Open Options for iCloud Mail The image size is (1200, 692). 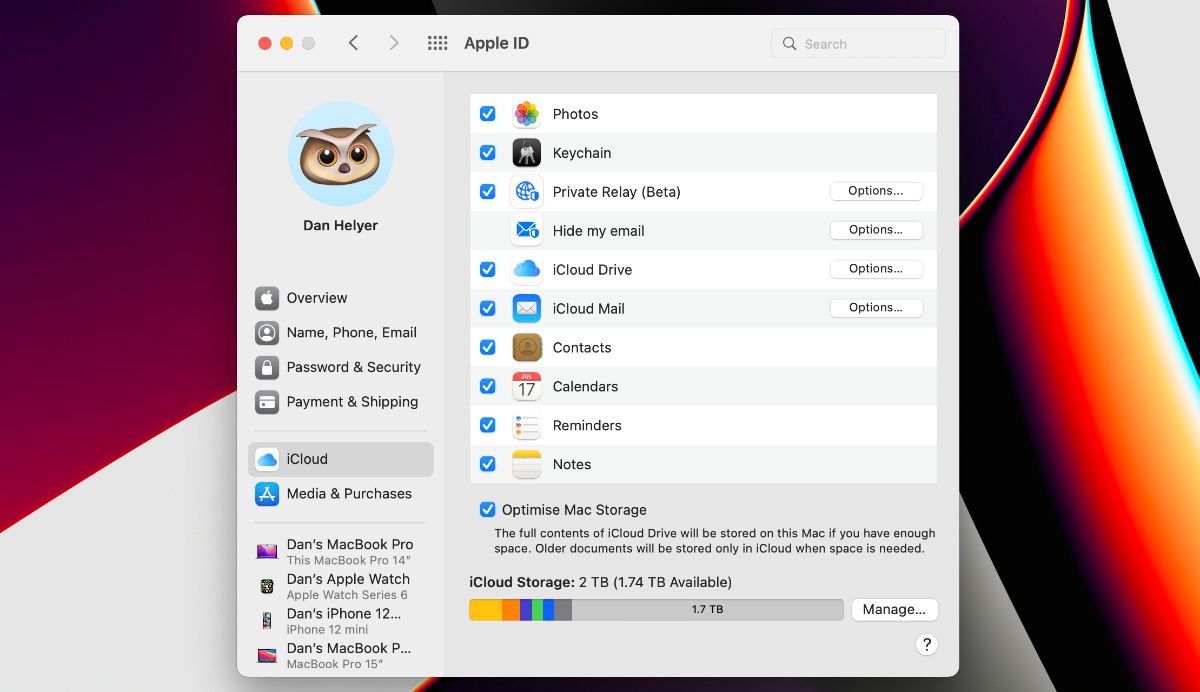(x=876, y=307)
